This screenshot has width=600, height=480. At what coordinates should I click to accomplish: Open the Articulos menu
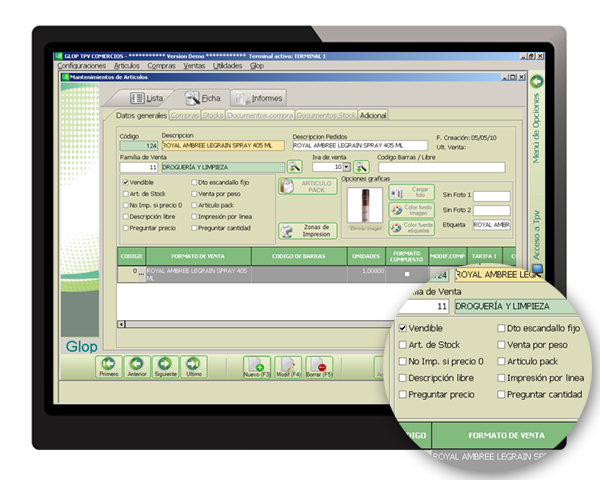(x=127, y=66)
